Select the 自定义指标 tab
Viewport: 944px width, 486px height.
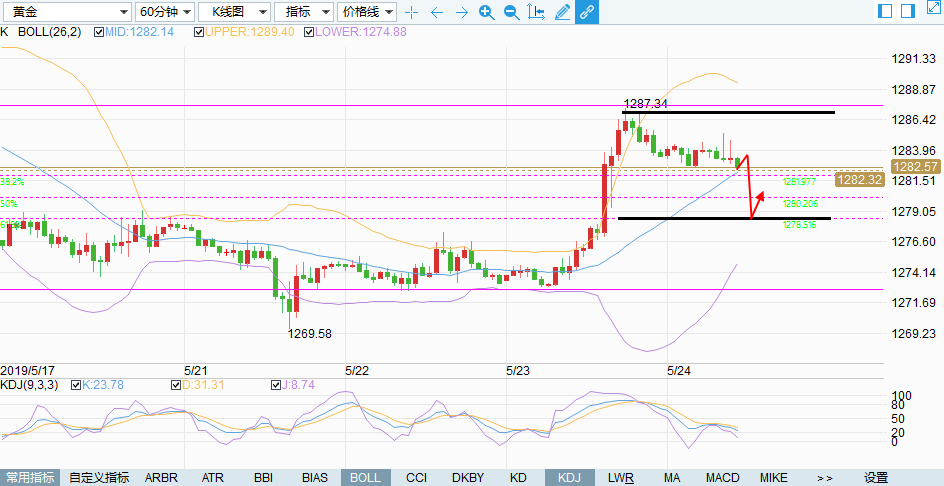pos(99,478)
